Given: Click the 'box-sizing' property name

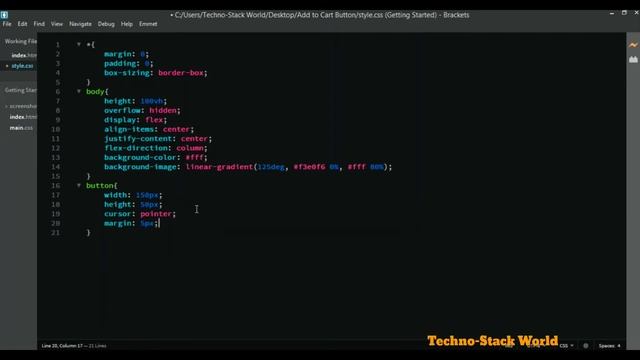Looking at the screenshot, I should click(x=127, y=73).
